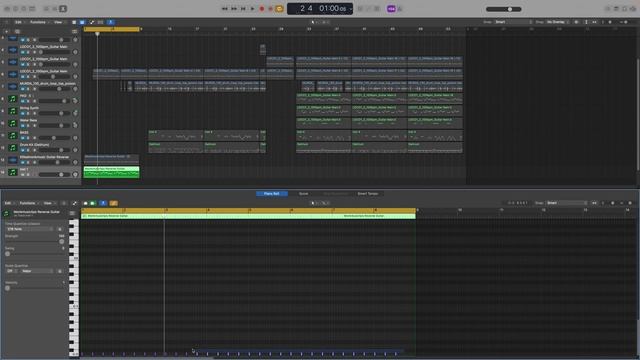Image resolution: width=640 pixels, height=360 pixels.
Task: Toggle the green MIDI Out button in Piano Roll
Action: point(93,203)
